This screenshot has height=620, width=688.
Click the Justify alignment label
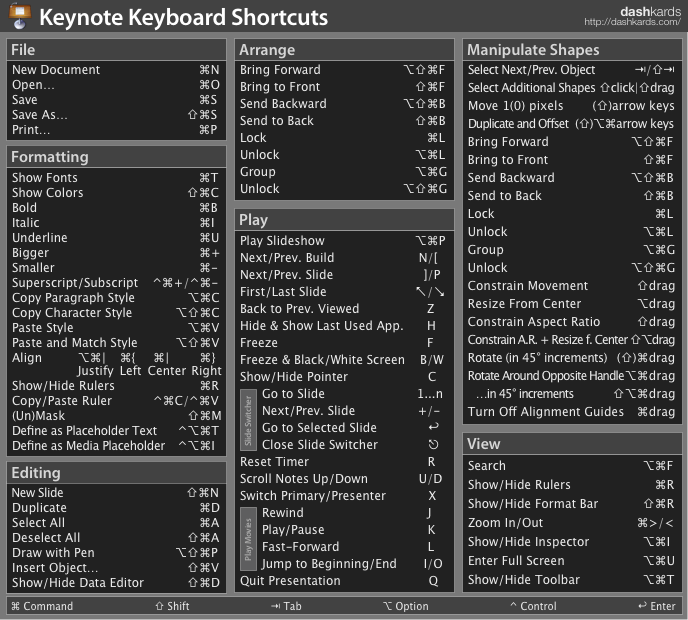pos(95,371)
